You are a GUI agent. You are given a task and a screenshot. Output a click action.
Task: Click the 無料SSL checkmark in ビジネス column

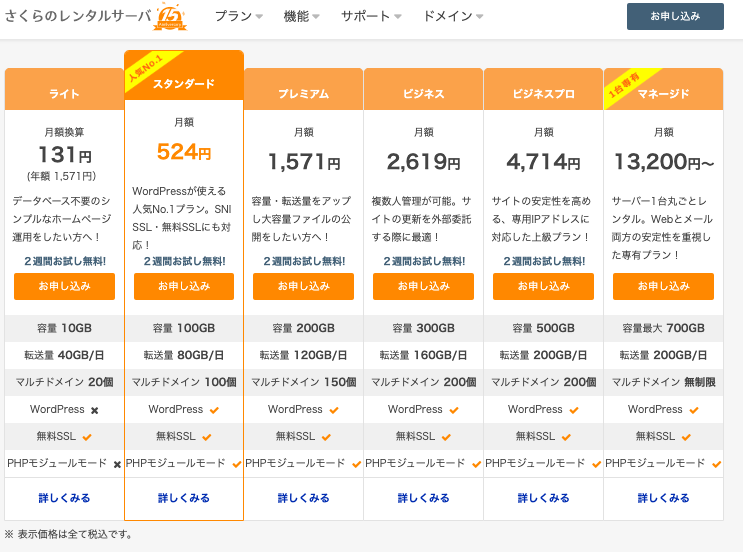tap(446, 437)
